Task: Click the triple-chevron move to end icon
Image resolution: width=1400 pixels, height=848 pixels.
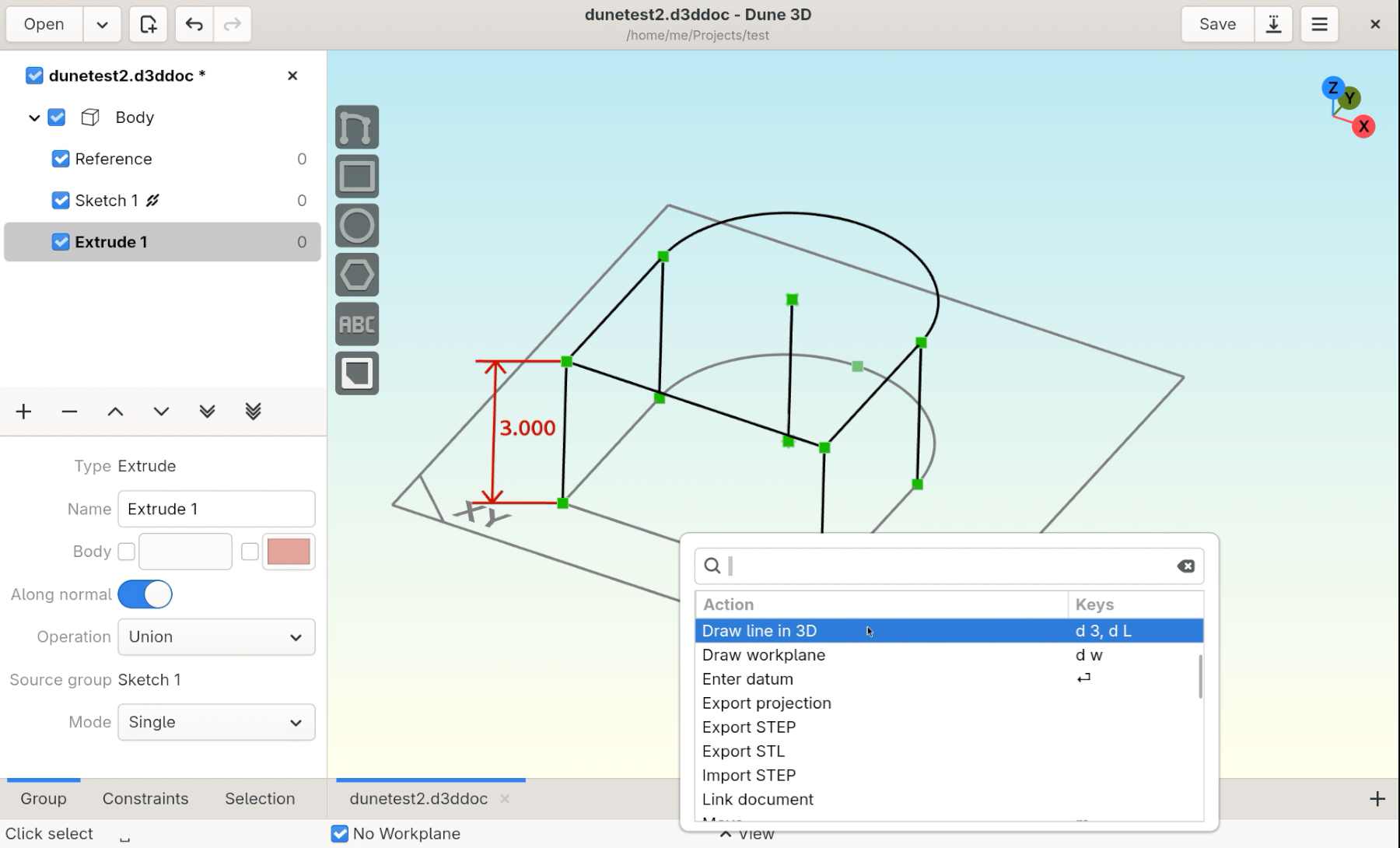Action: [253, 412]
